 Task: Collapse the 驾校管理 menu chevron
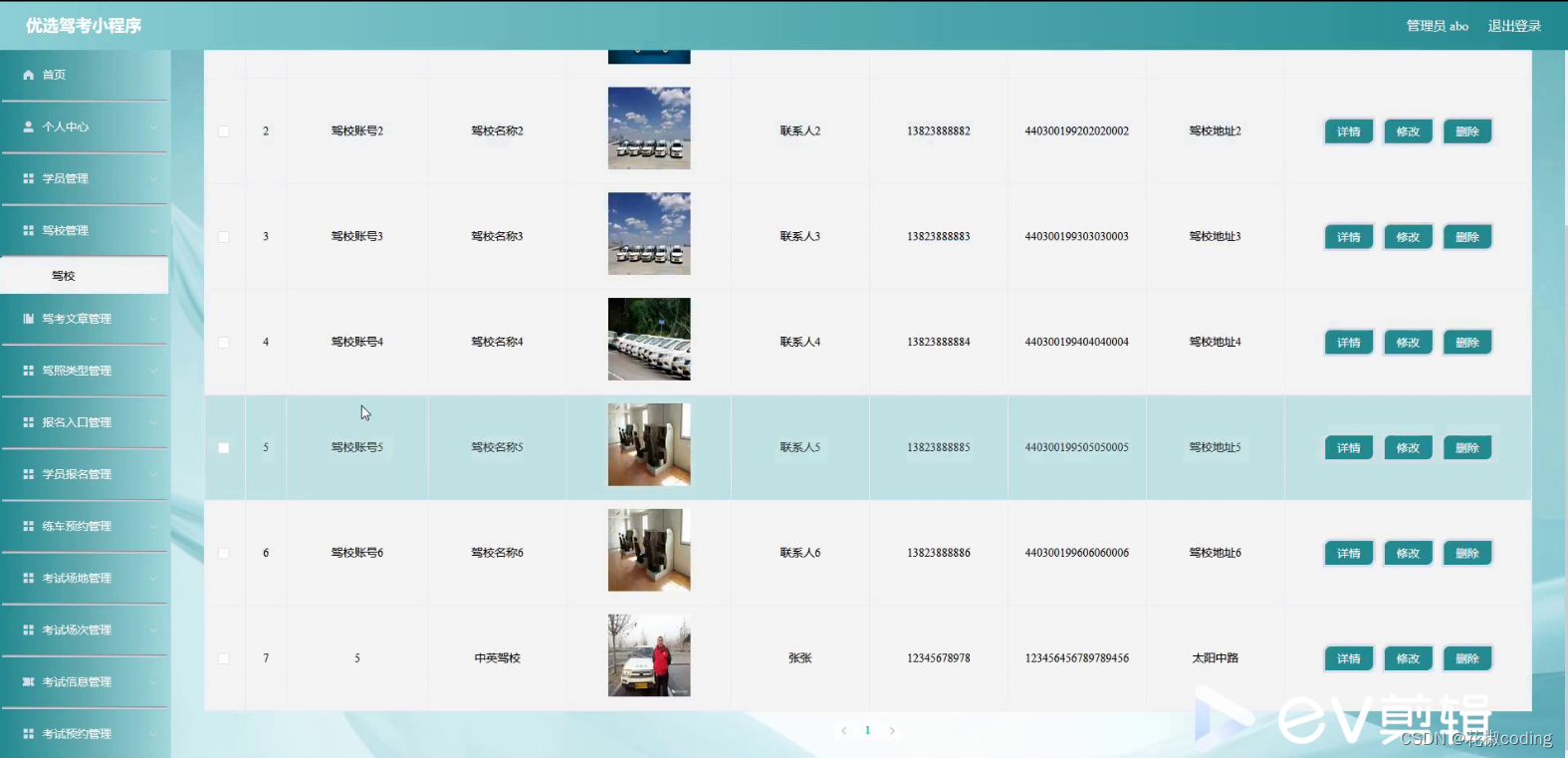pos(153,230)
